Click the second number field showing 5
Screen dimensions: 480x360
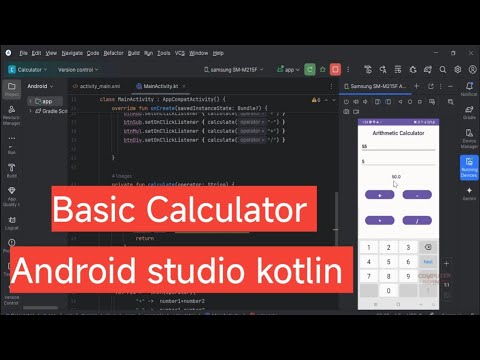(x=398, y=161)
